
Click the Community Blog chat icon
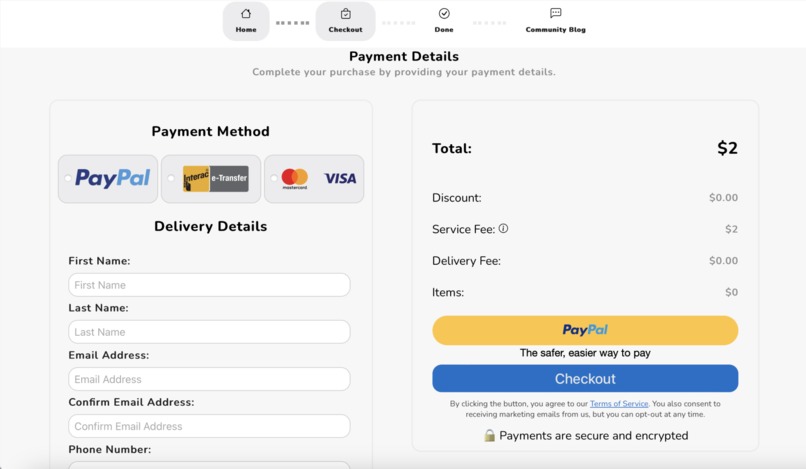coord(556,13)
